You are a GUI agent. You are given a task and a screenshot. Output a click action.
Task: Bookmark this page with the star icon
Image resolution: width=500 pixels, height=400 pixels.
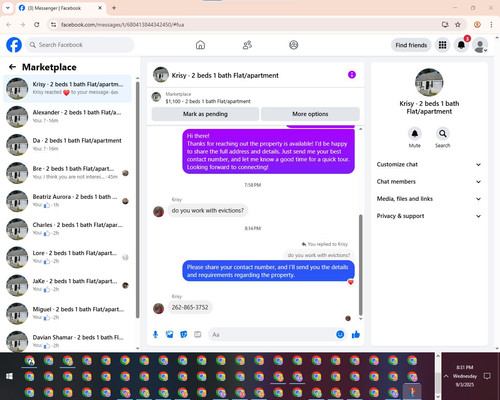coord(458,24)
